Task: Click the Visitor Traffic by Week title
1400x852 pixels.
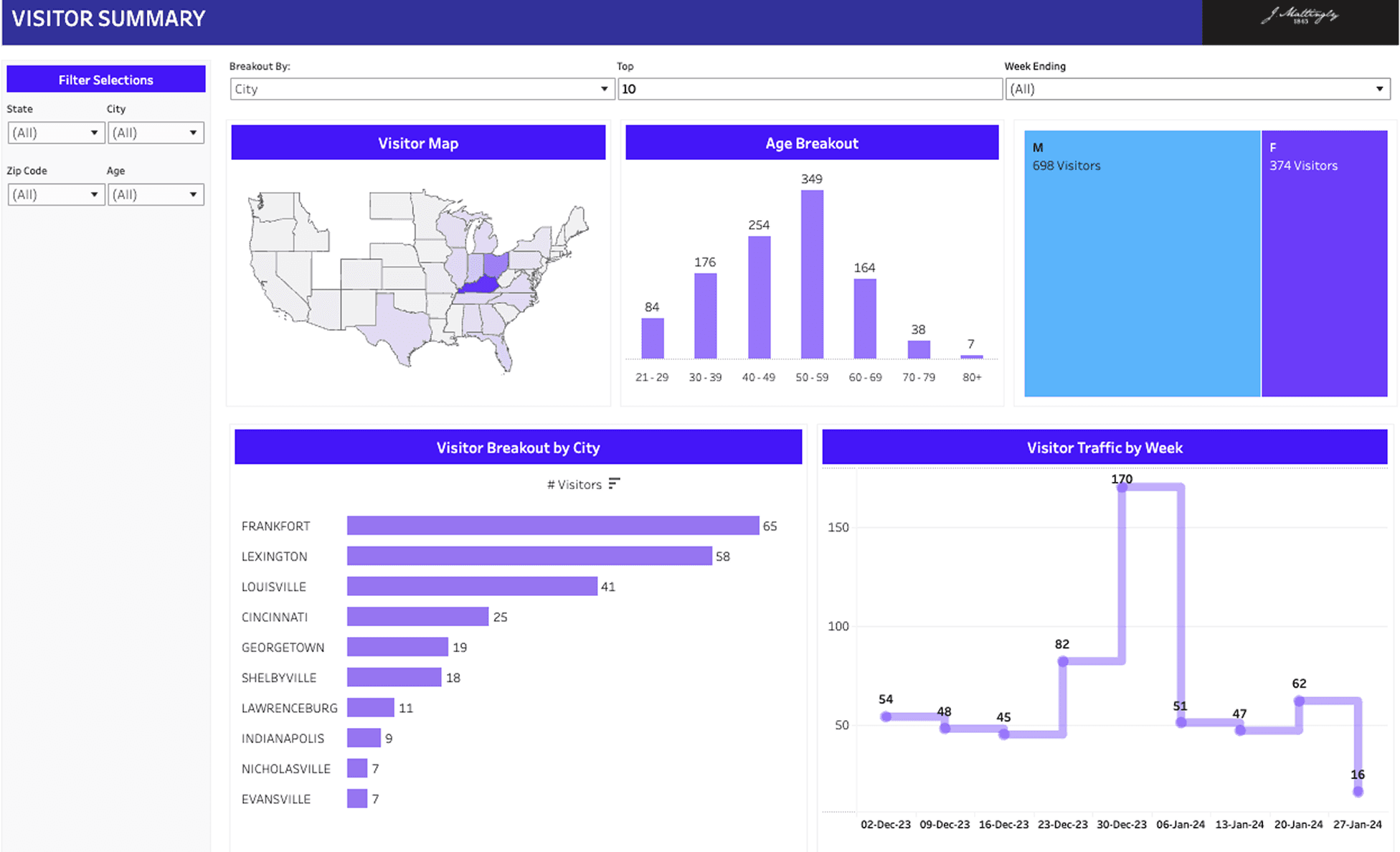Action: (1105, 448)
